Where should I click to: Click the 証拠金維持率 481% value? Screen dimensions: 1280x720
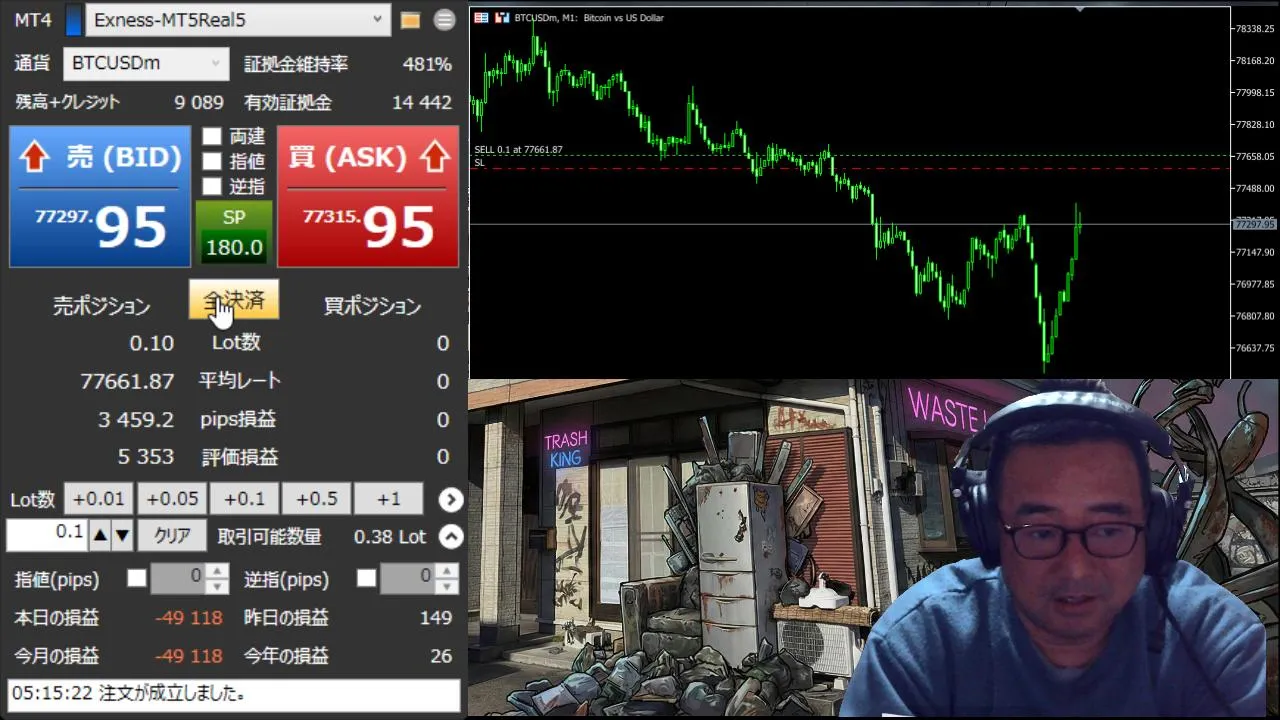(x=427, y=64)
